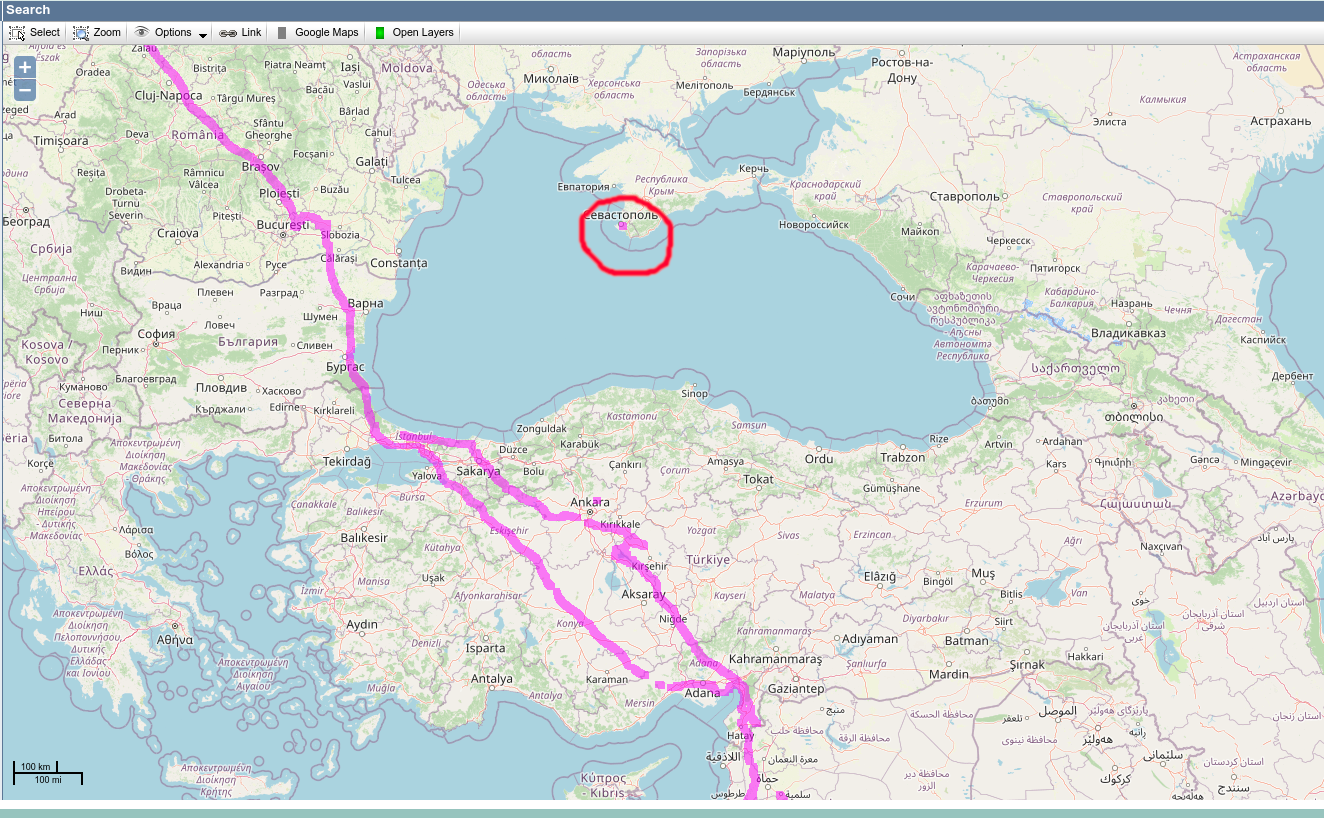Toggle the gray Google Maps layer indicator
This screenshot has height=818, width=1324.
coord(282,33)
